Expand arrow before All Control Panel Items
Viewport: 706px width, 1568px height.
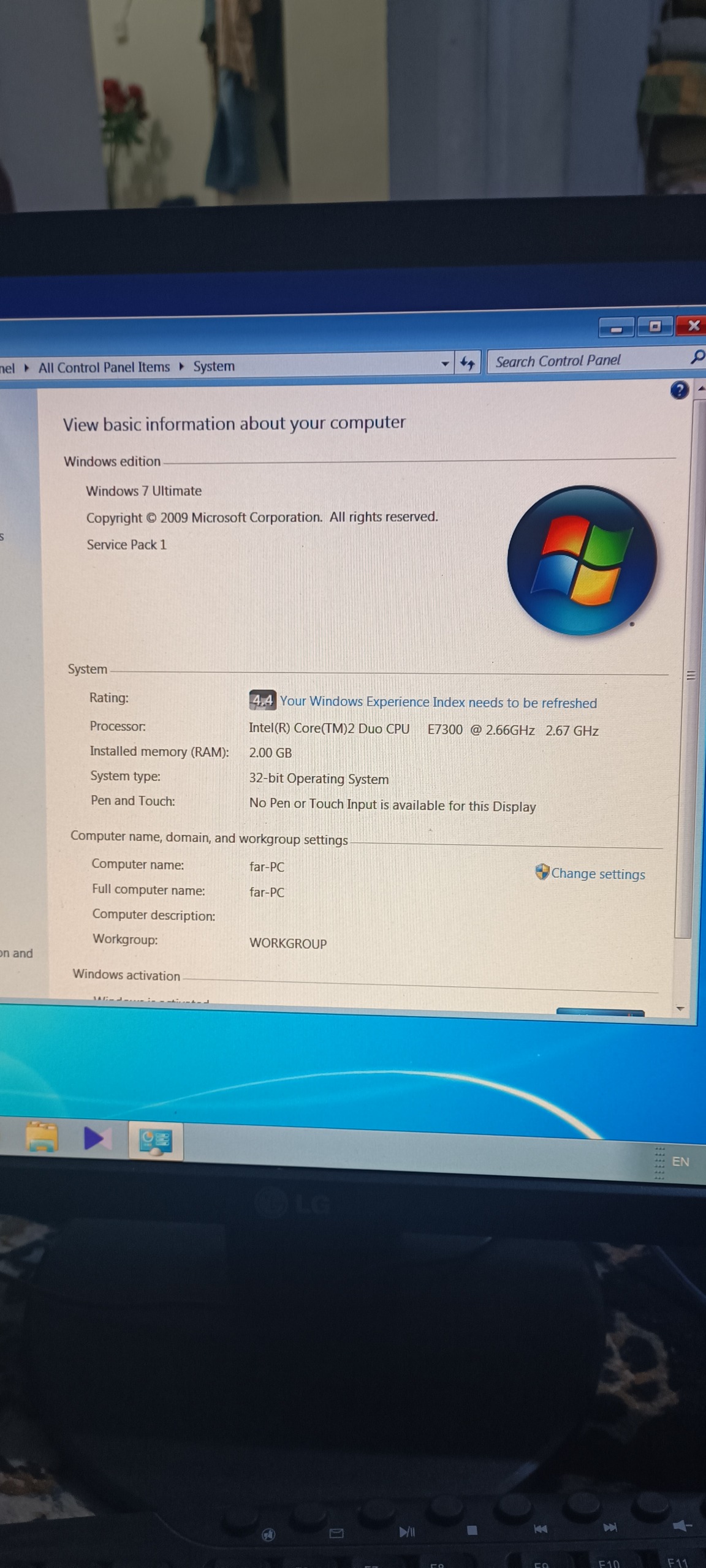pos(26,367)
